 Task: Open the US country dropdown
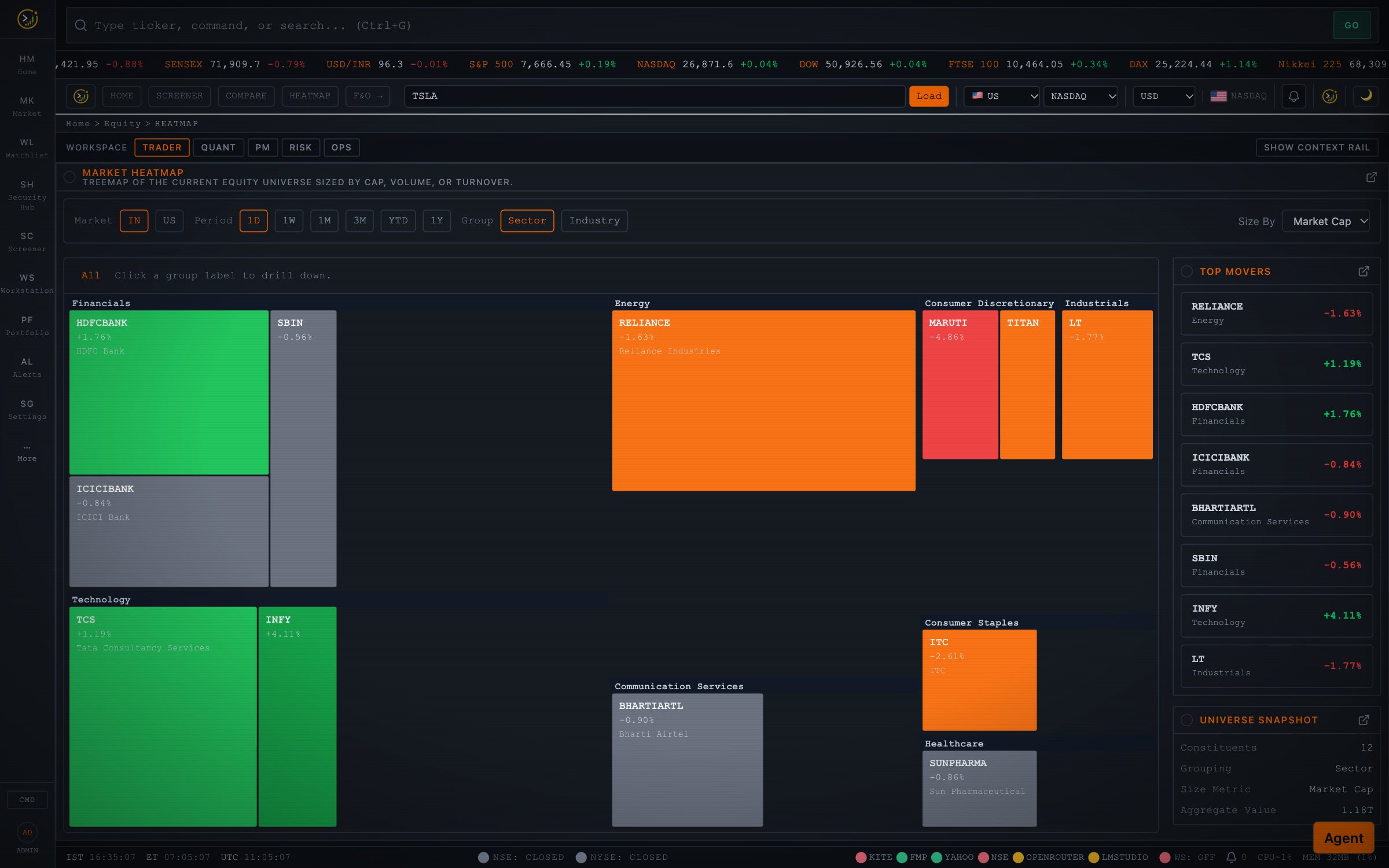click(x=1002, y=96)
